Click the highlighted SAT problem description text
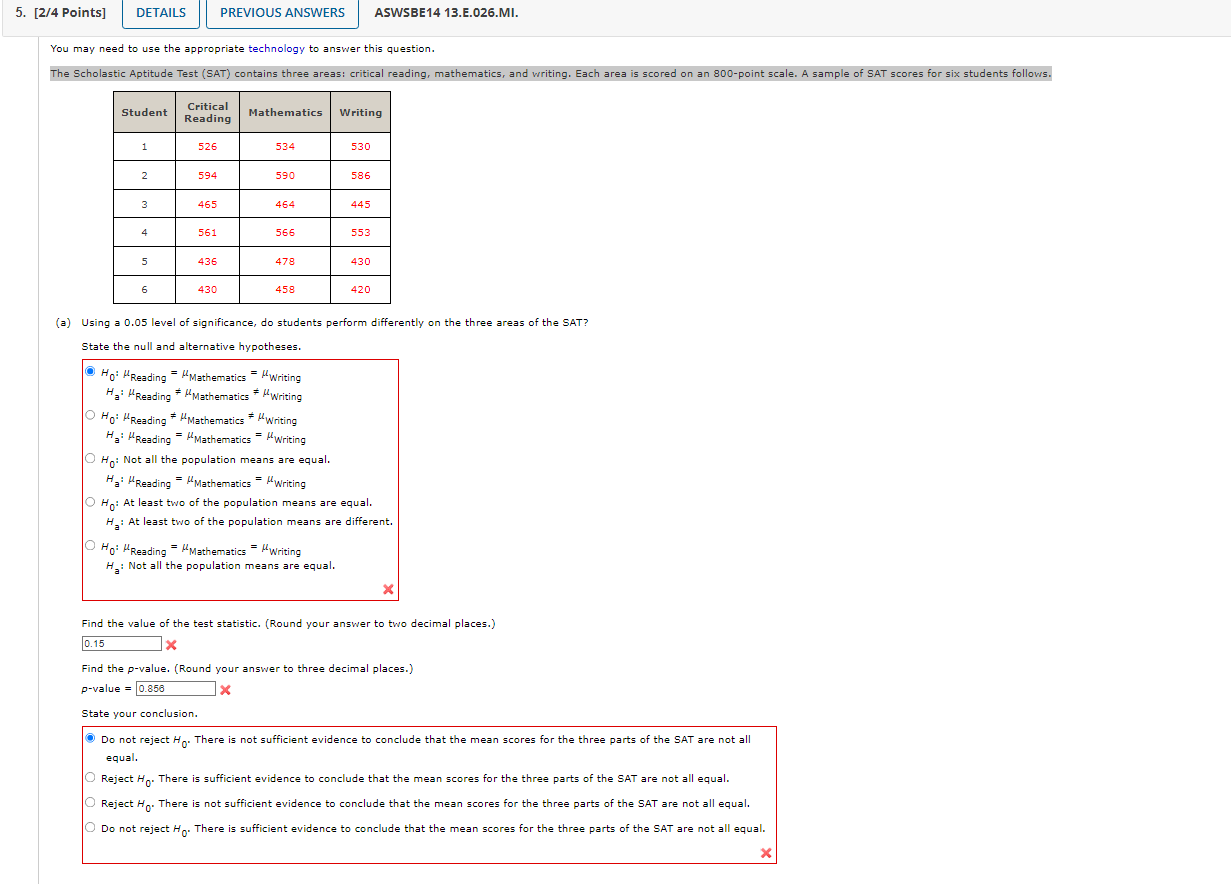 pos(549,72)
